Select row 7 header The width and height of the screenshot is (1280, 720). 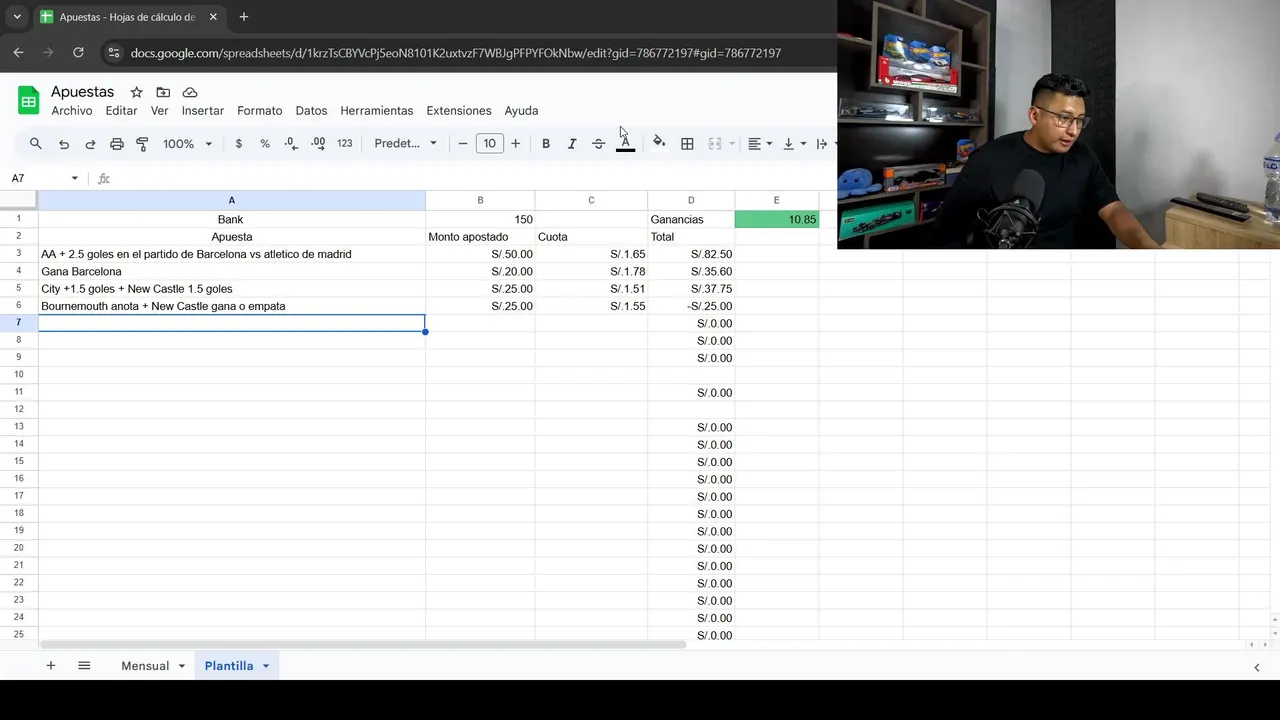pyautogui.click(x=19, y=323)
